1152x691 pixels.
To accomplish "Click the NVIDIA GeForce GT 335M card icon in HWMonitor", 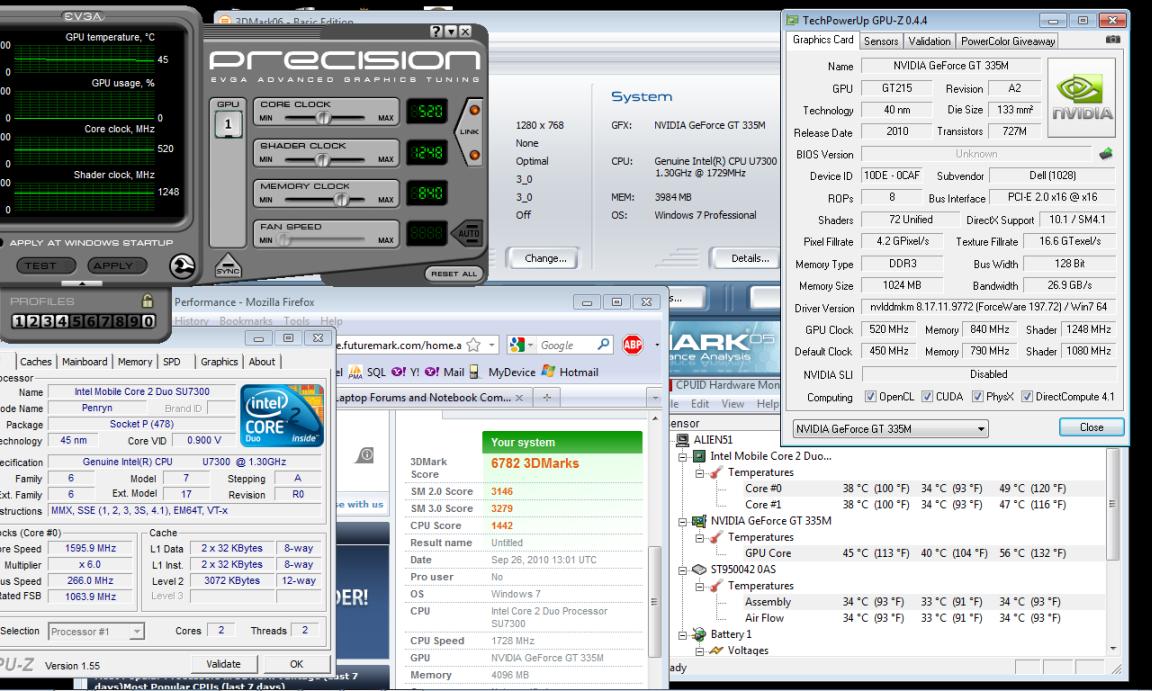I will click(699, 521).
